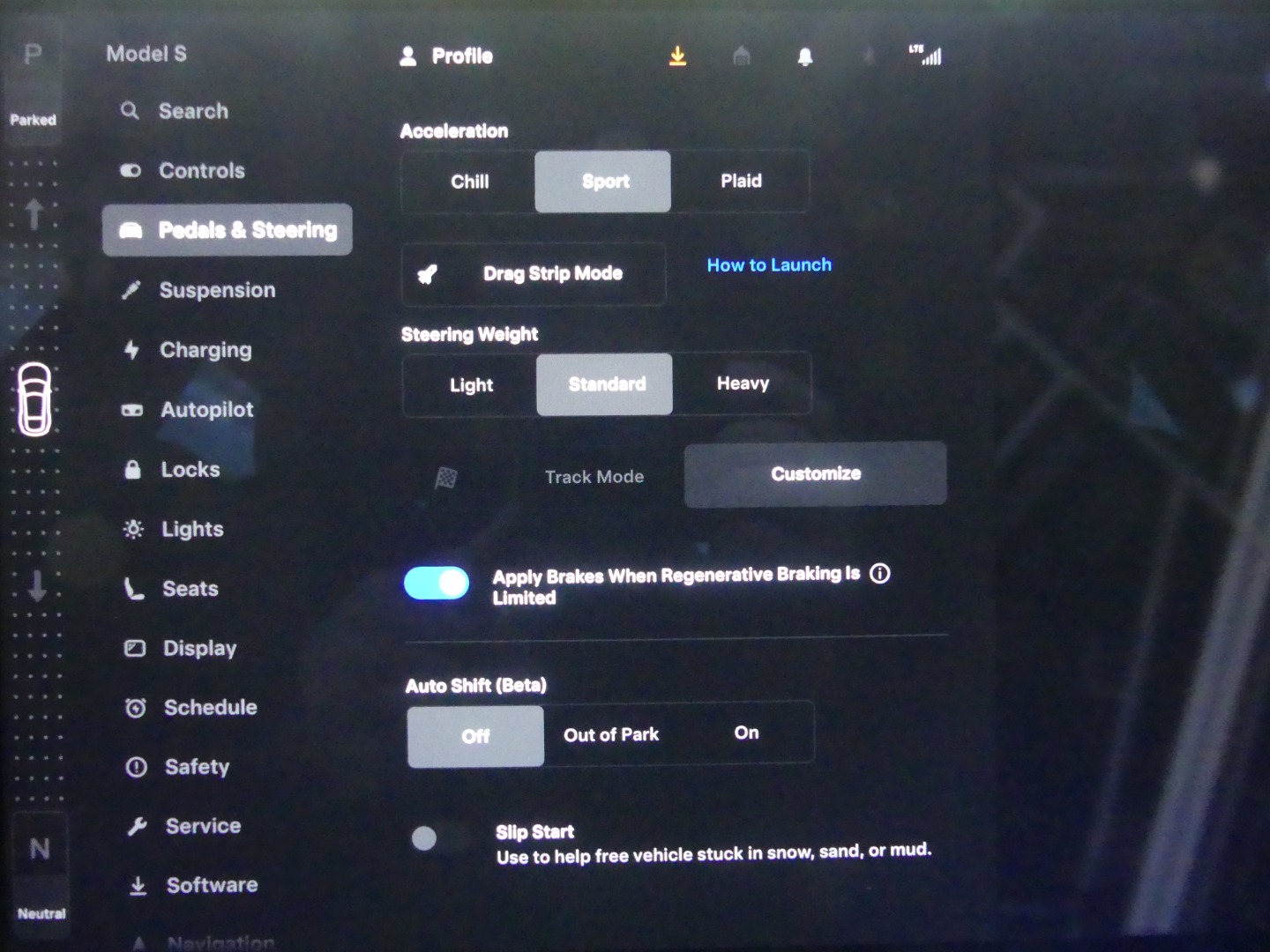Set Auto Shift to Off

475,736
